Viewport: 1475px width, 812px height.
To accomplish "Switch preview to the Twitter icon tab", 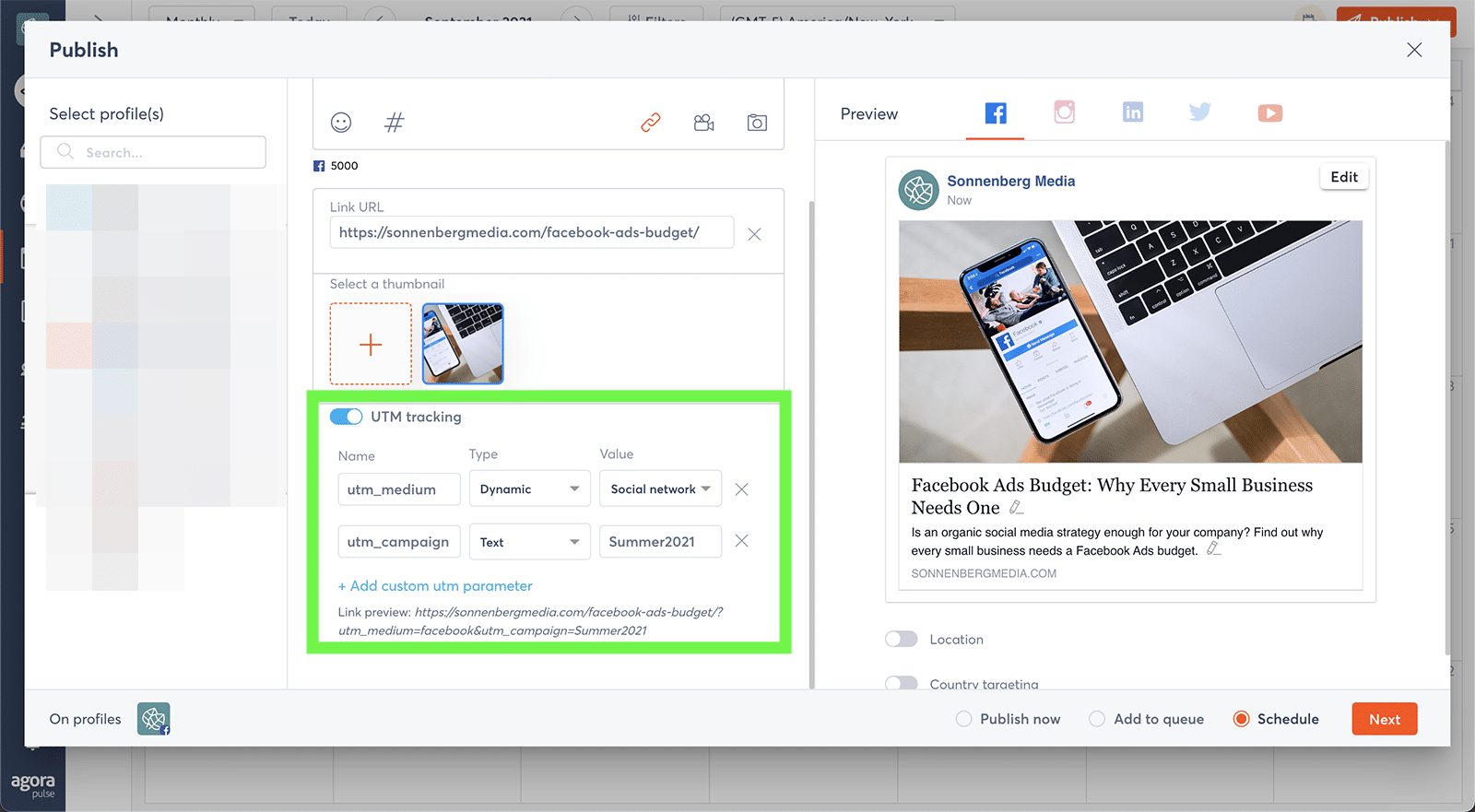I will [x=1200, y=112].
